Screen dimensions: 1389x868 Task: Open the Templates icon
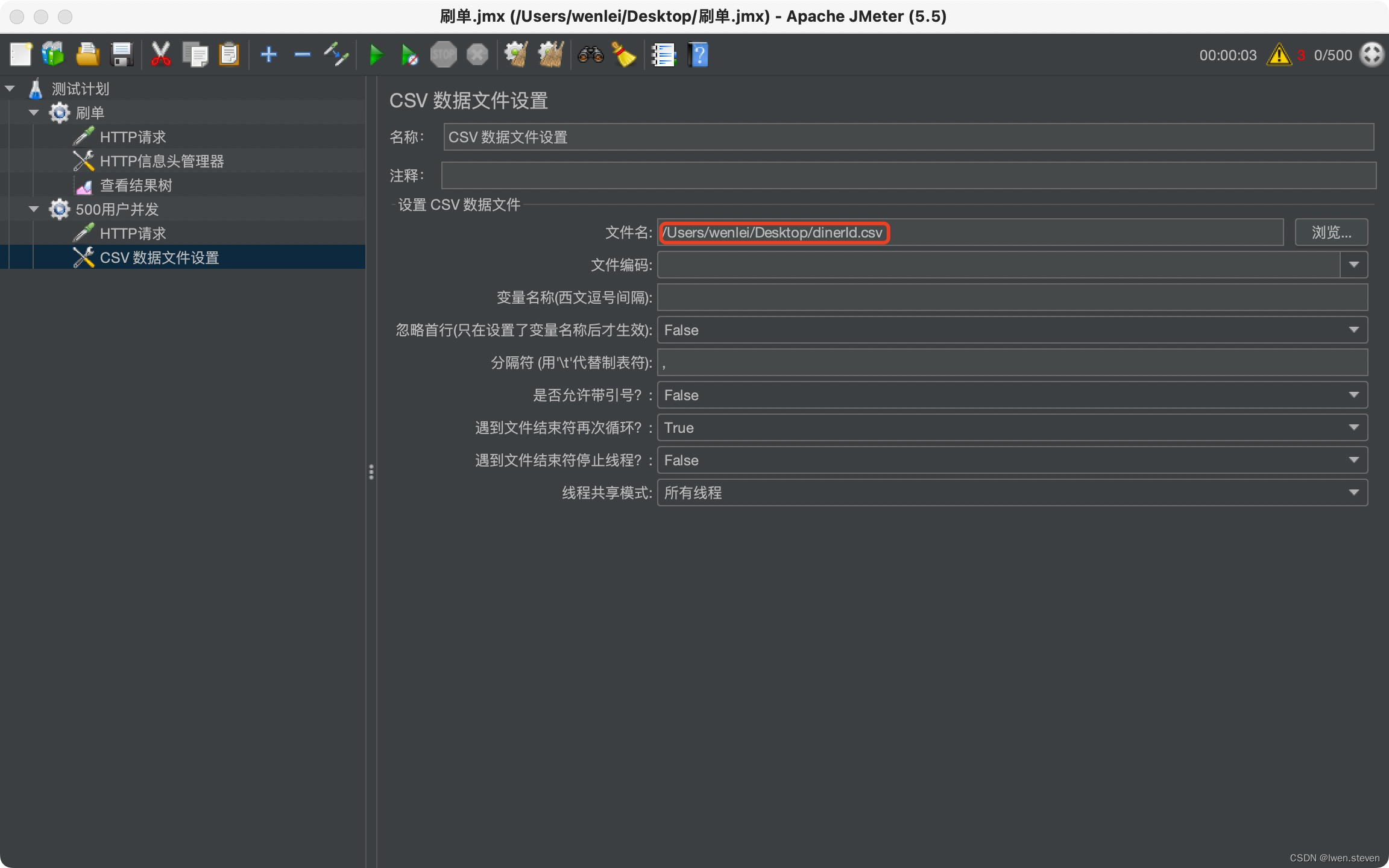[53, 55]
